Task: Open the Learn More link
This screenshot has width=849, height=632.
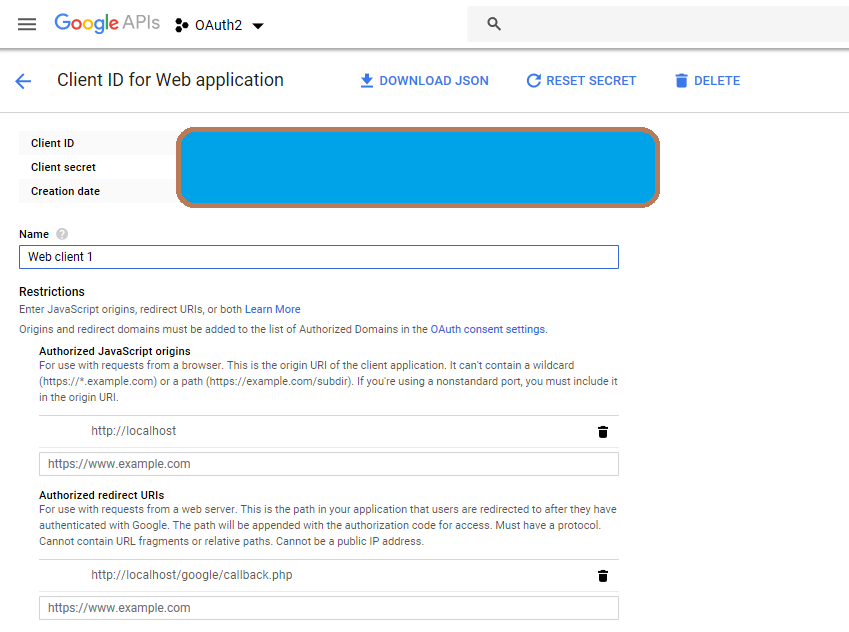Action: coord(272,309)
